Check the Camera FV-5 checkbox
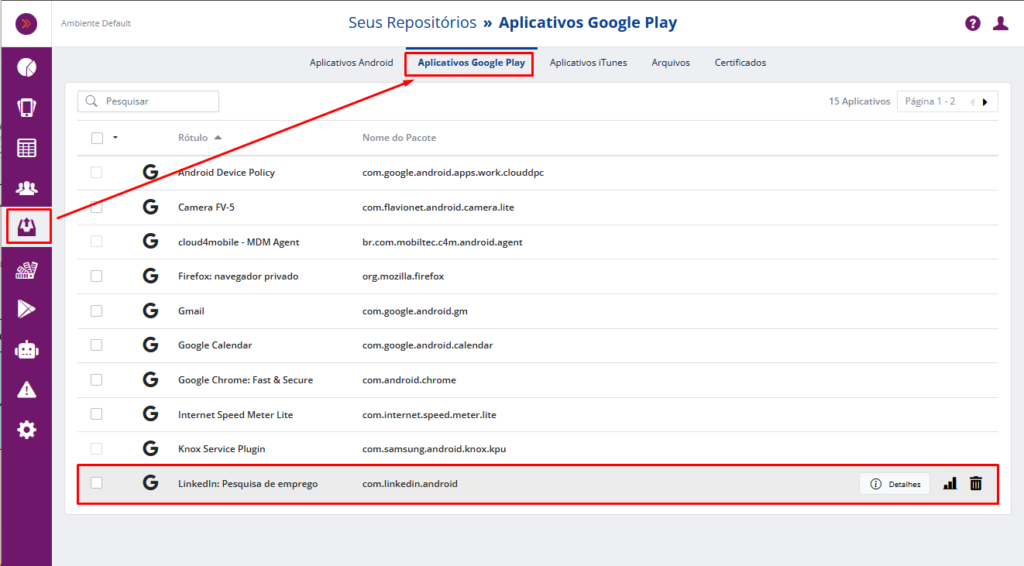This screenshot has width=1024, height=566. [97, 207]
